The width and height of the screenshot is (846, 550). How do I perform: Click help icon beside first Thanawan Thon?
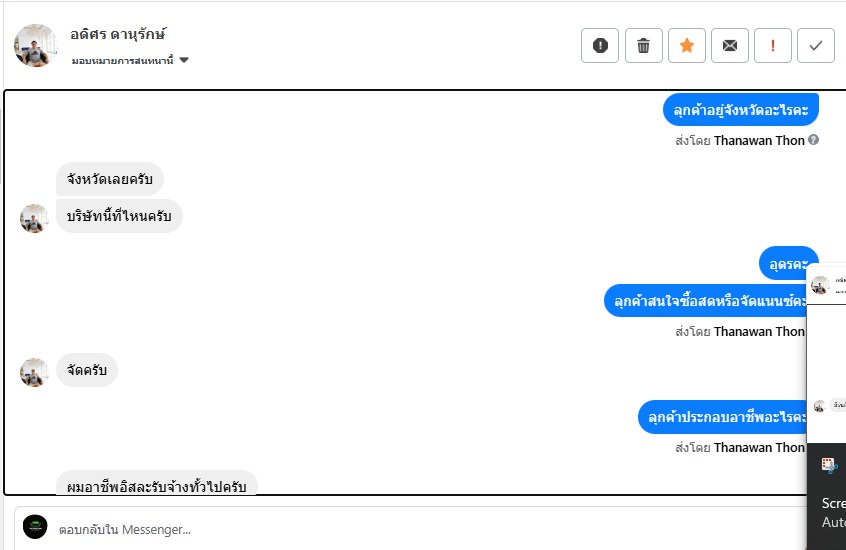[814, 140]
